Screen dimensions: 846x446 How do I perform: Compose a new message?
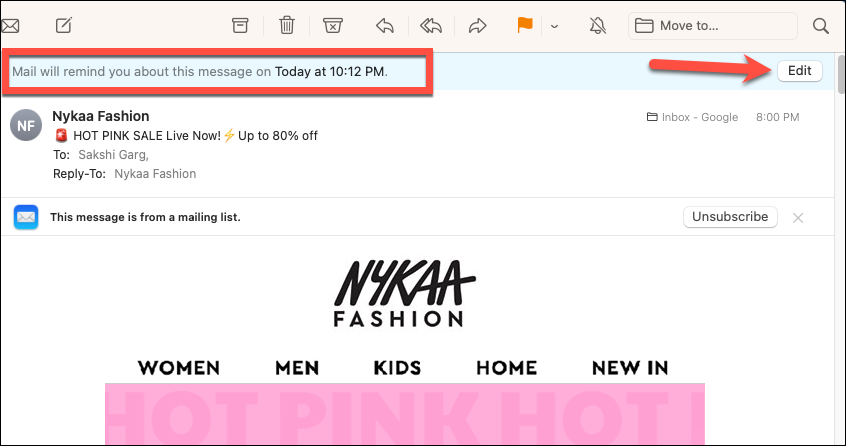(x=64, y=25)
